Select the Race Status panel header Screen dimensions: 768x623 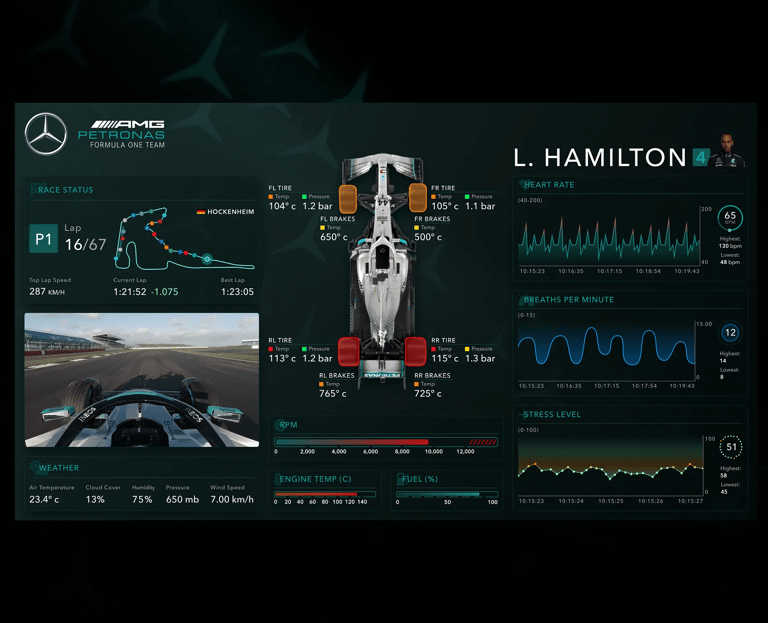click(66, 190)
